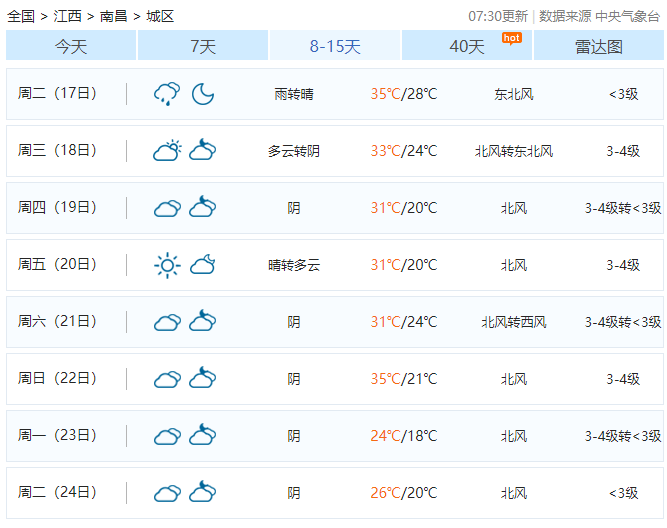Open 南昌 breadcrumb link
Viewport: 667px width, 528px height.
click(x=114, y=16)
